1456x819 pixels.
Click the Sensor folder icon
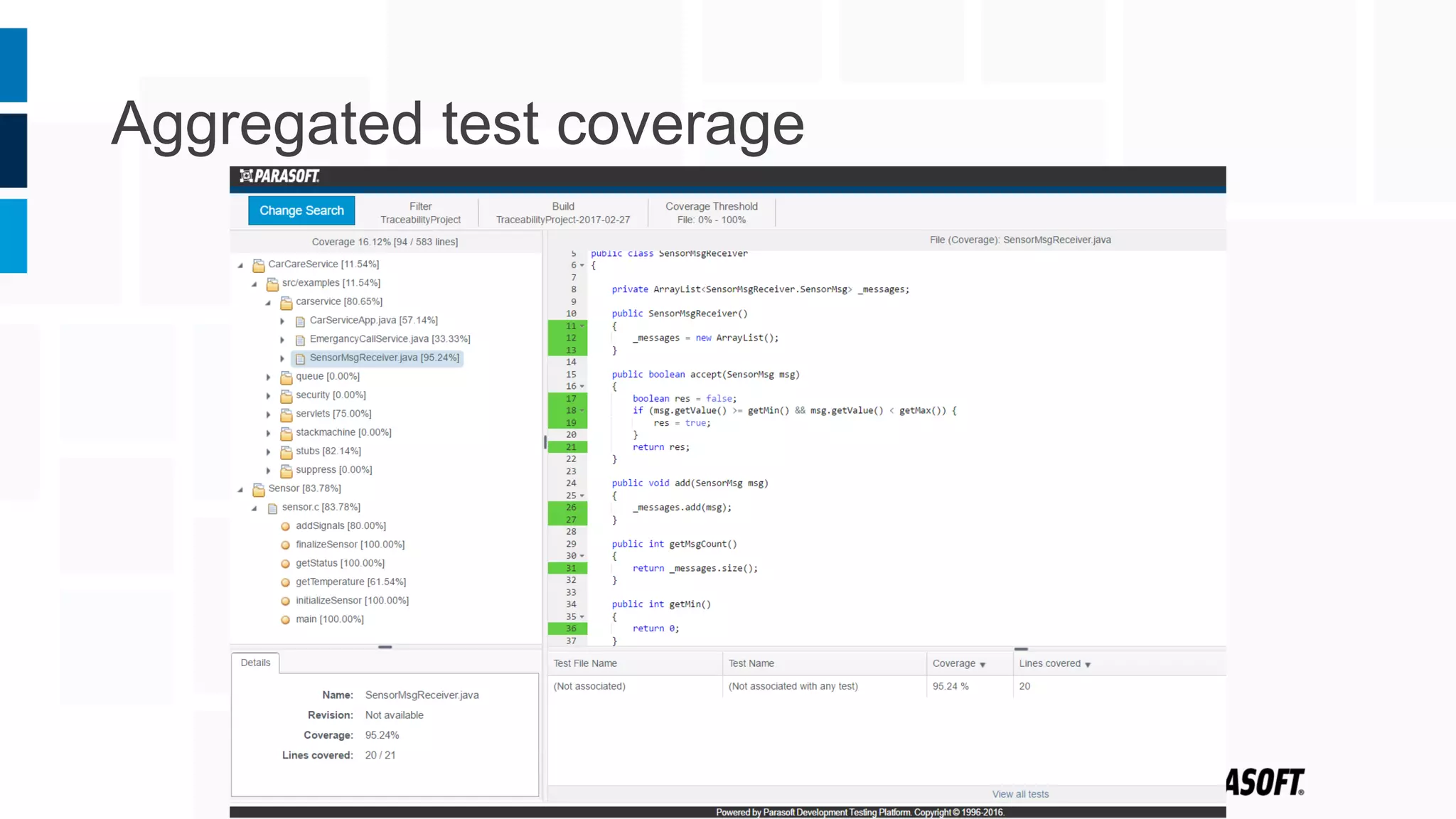(259, 489)
